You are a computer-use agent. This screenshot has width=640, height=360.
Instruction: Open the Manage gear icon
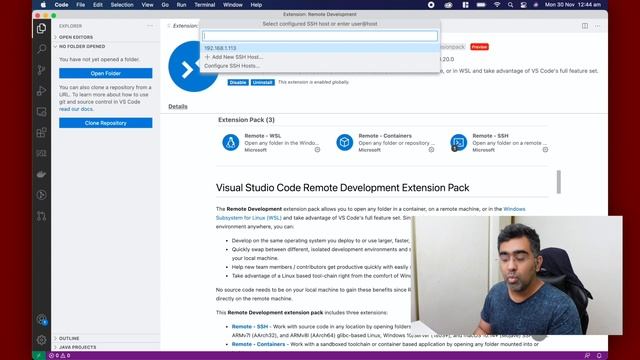point(41,340)
